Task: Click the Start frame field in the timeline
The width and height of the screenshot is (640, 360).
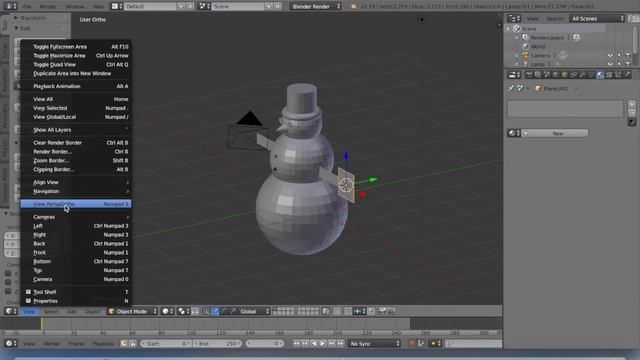Action: pos(166,344)
